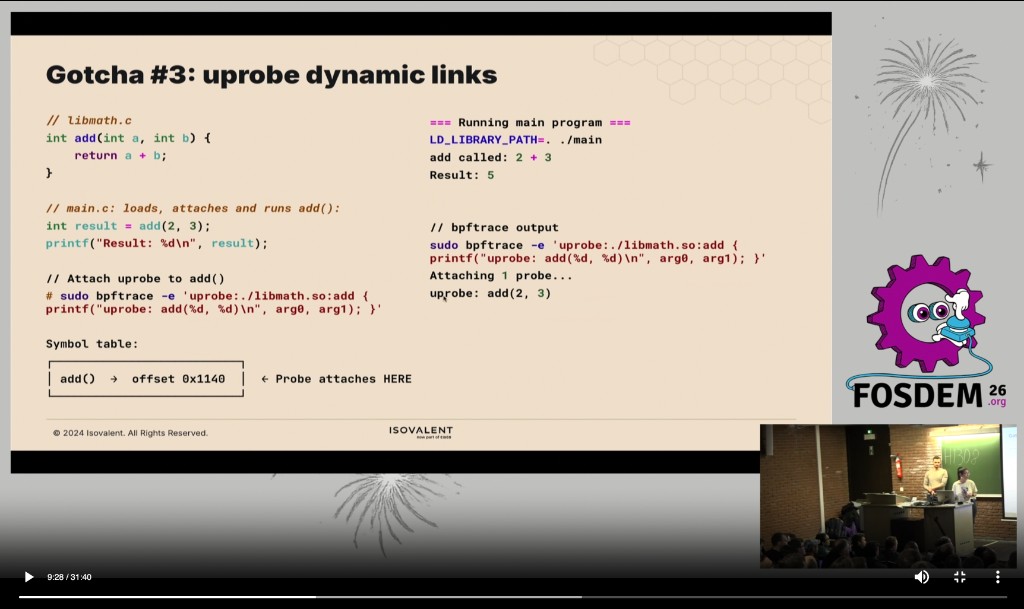Click the speaker camera inset video
This screenshot has width=1024, height=609.
click(x=888, y=496)
